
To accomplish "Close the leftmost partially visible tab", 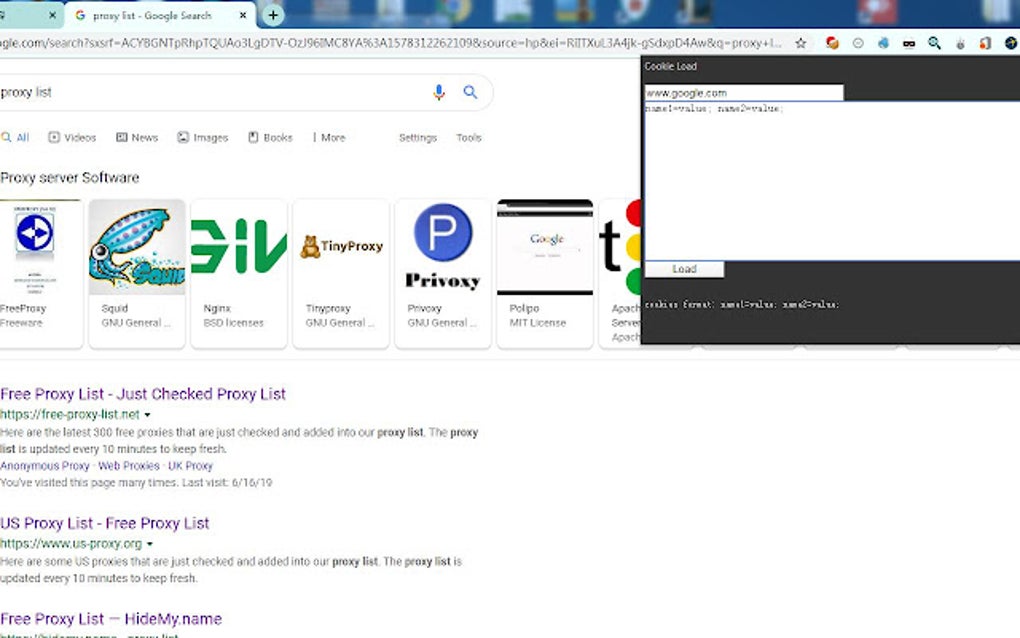I will pyautogui.click(x=52, y=15).
